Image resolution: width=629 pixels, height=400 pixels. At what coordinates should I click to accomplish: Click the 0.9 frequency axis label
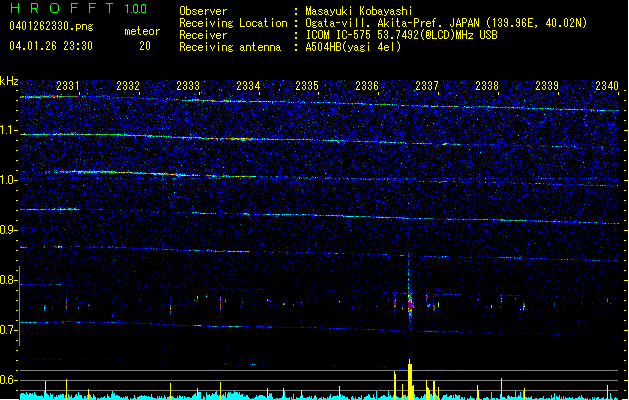pos(8,230)
